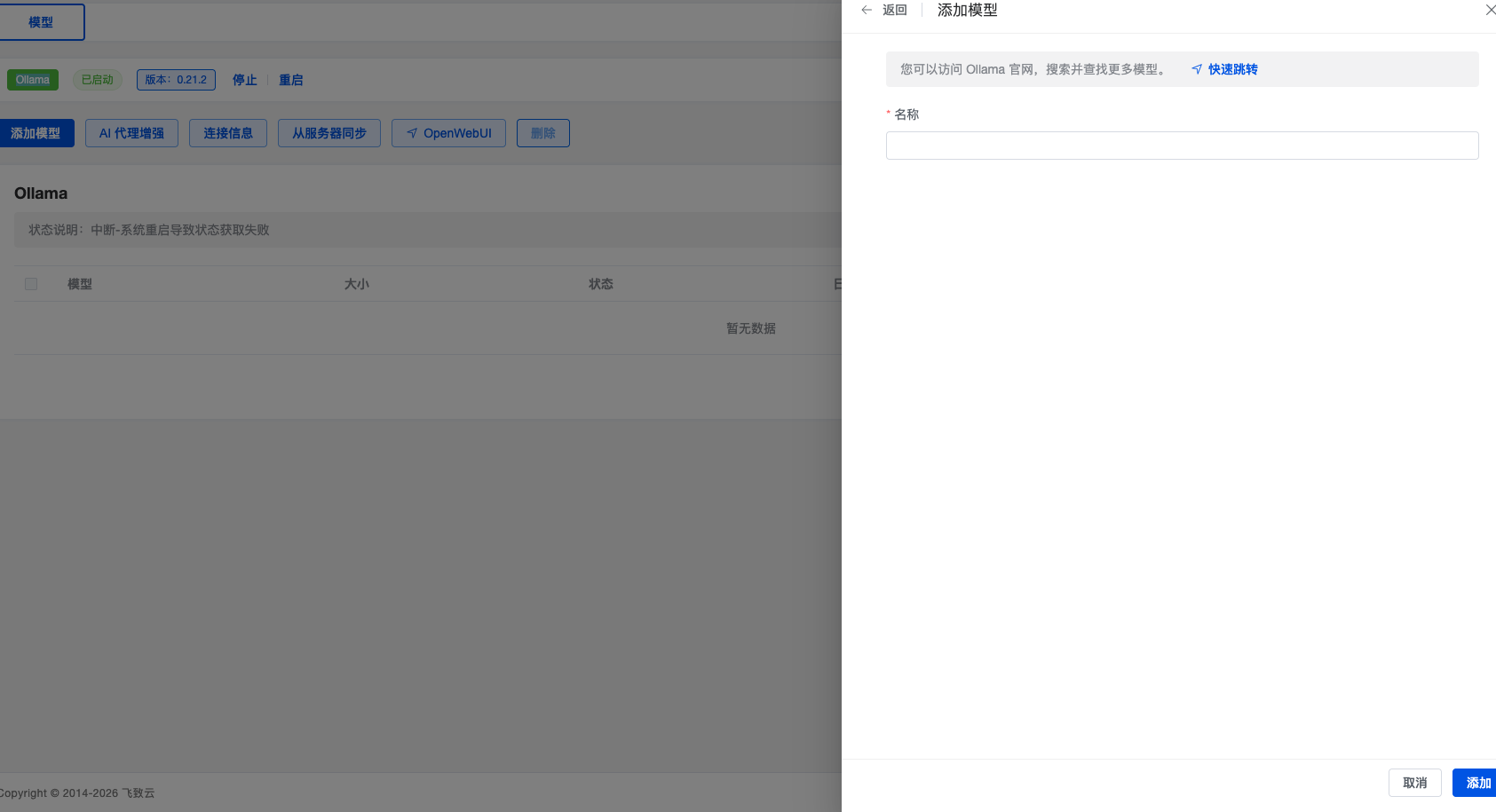This screenshot has height=812, width=1496.
Task: Open the 快速跳转 link to Ollama site
Action: pos(1232,69)
